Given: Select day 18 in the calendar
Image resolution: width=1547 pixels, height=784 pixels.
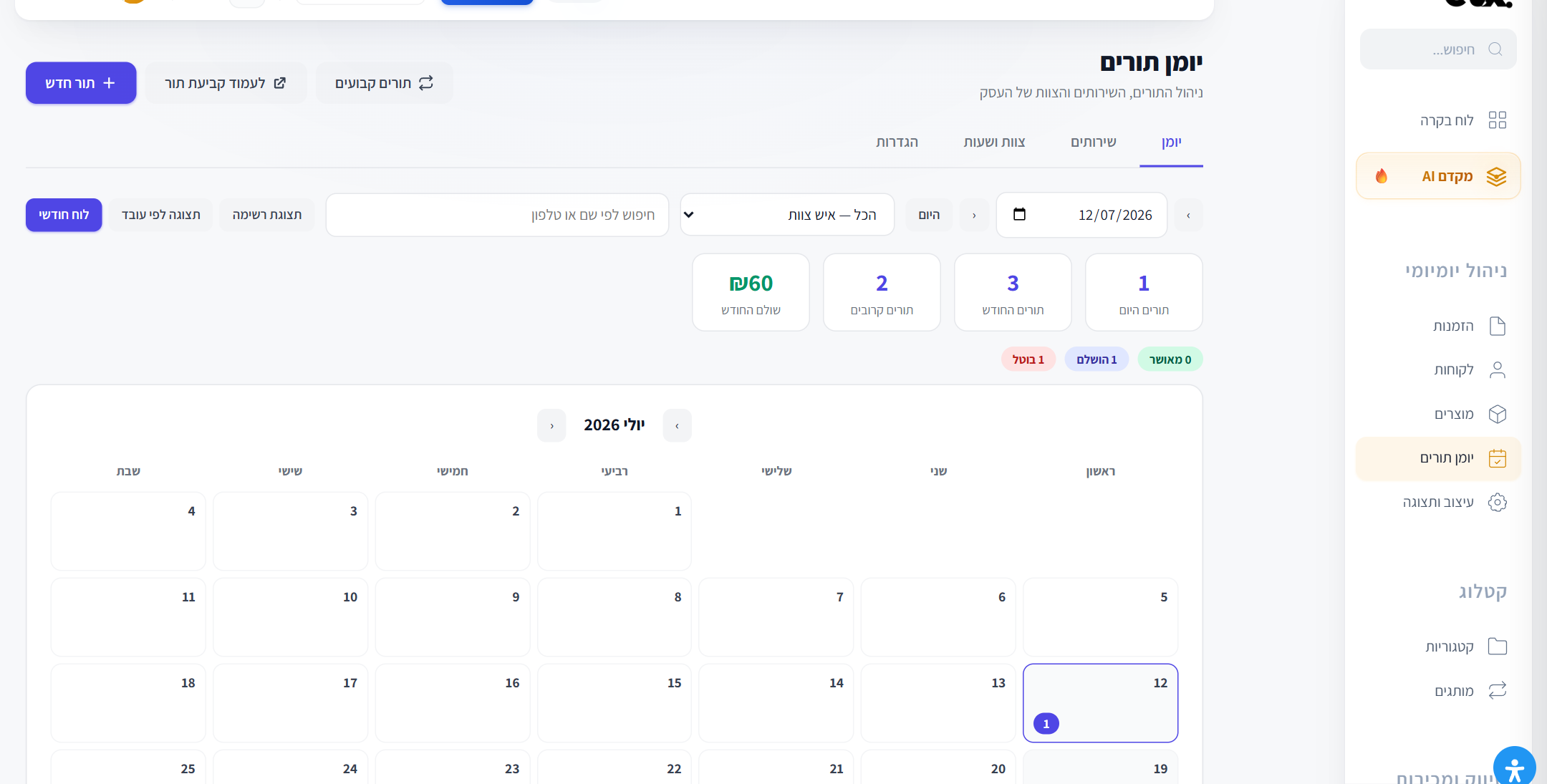Looking at the screenshot, I should [x=128, y=703].
